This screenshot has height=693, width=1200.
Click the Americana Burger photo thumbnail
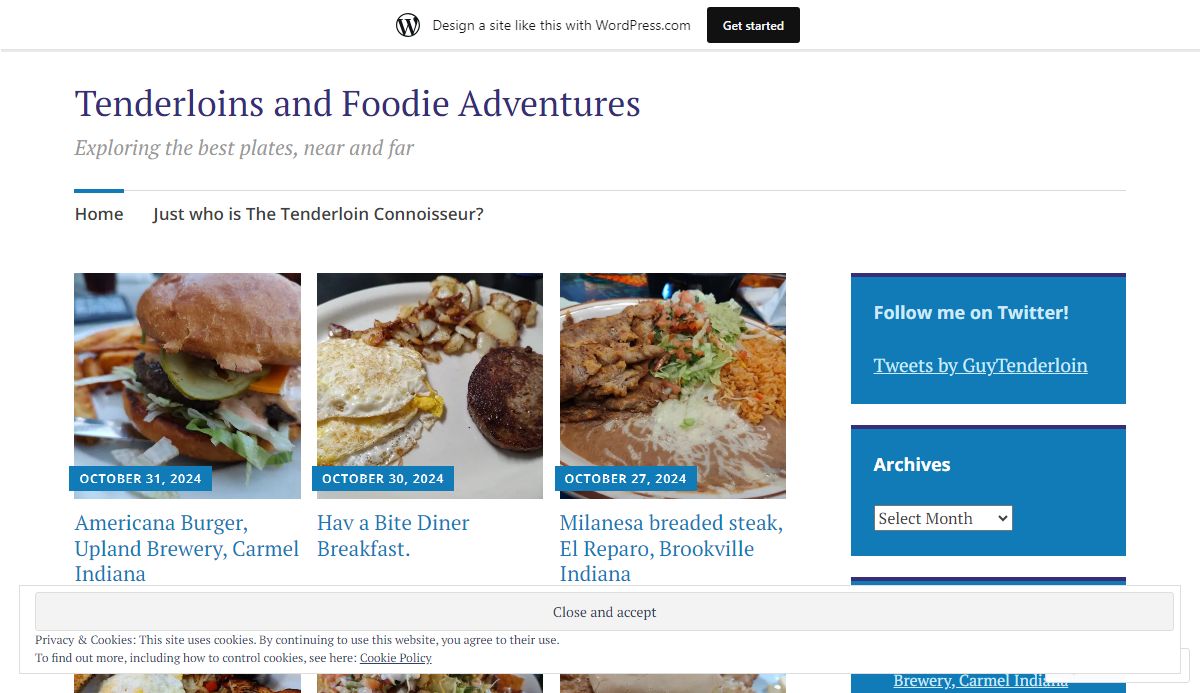click(x=187, y=370)
